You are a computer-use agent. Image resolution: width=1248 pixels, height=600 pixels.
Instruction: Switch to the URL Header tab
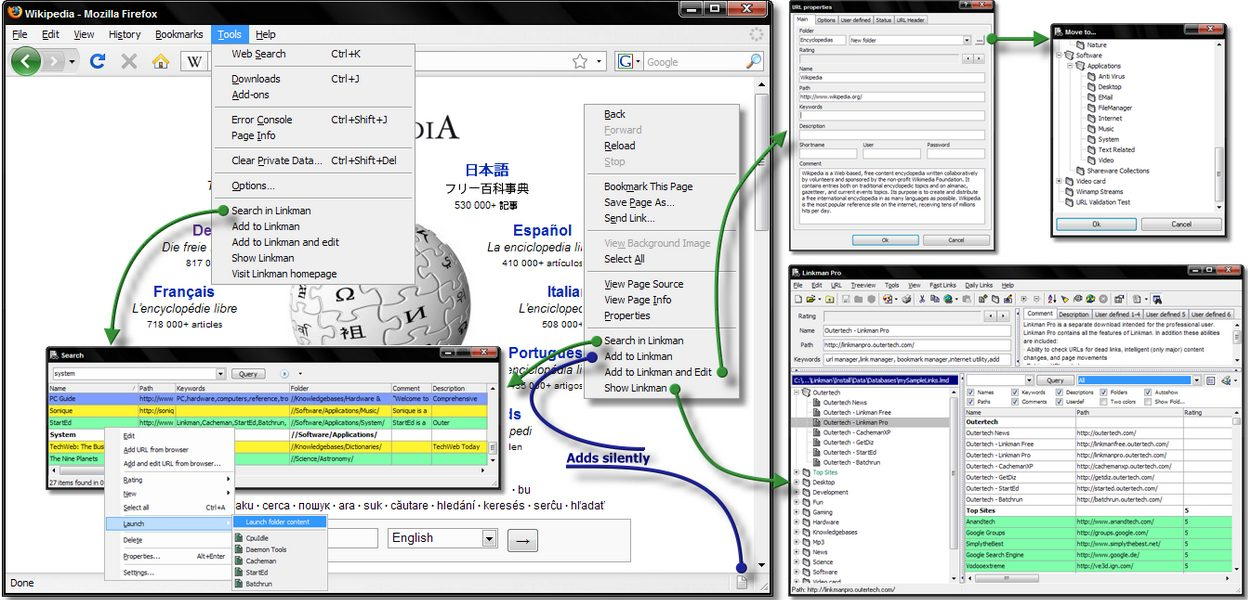912,20
